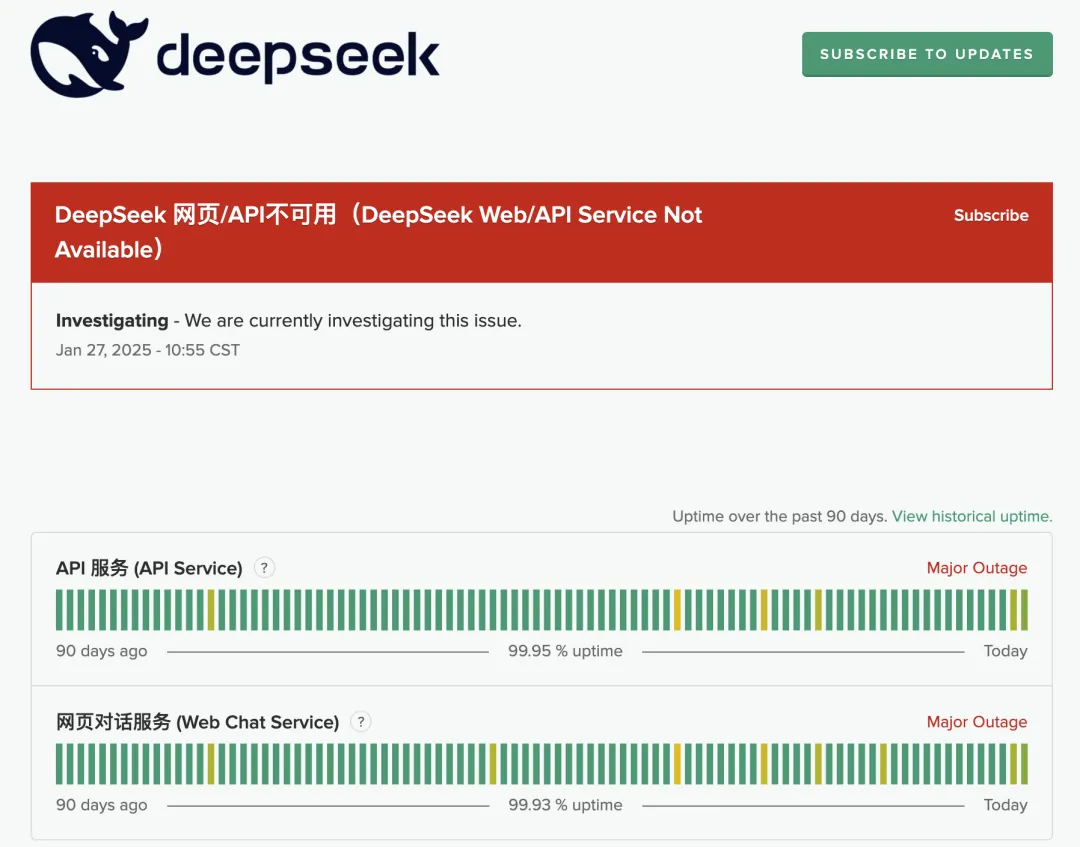The width and height of the screenshot is (1080, 847).
Task: Click API Service Major Outage status label
Action: pos(977,568)
